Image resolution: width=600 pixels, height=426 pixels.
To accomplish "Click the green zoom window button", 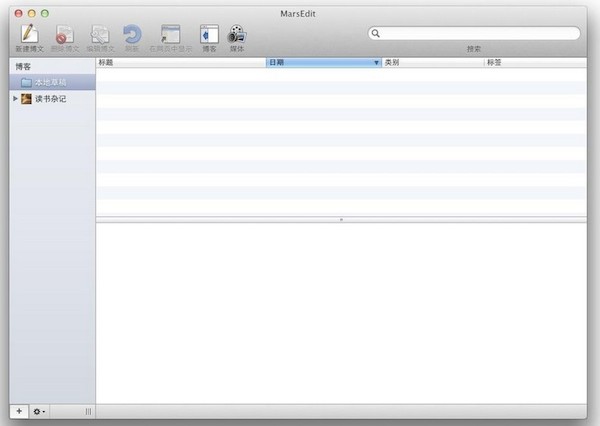I will point(45,13).
